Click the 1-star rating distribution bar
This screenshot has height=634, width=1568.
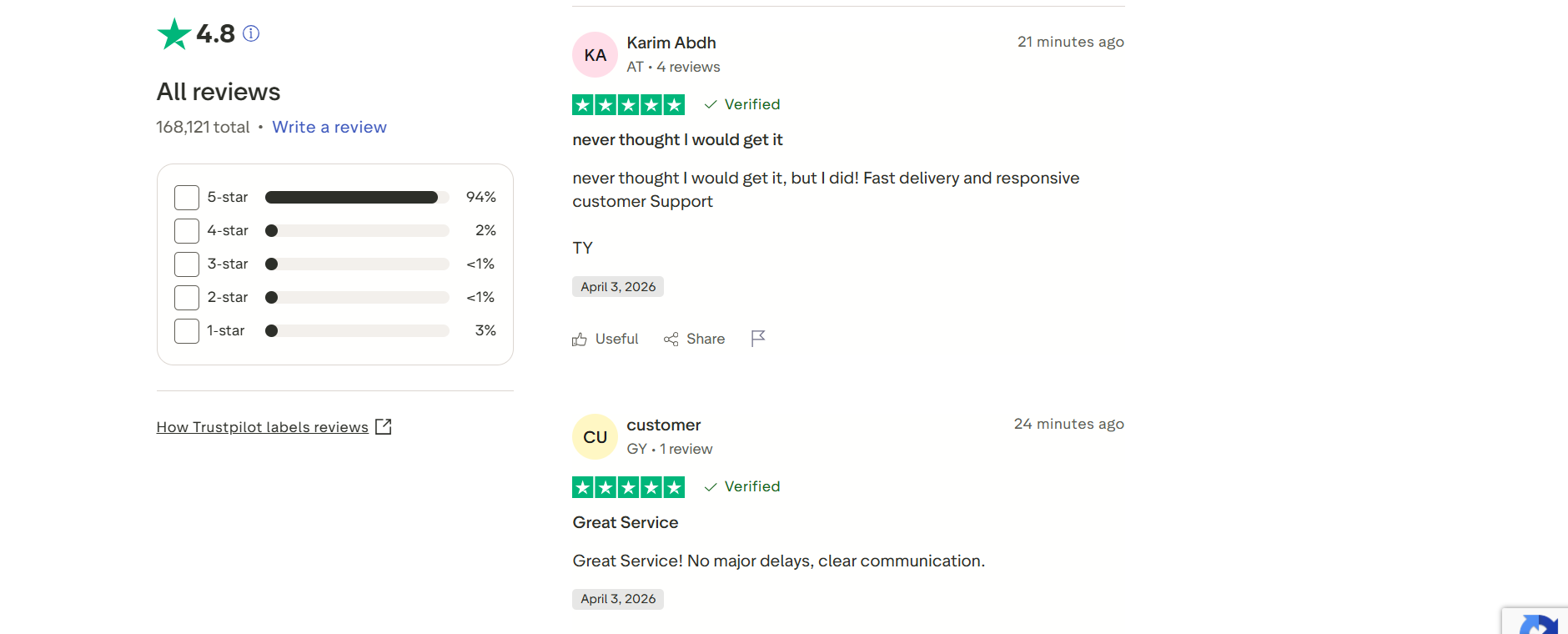pos(357,331)
